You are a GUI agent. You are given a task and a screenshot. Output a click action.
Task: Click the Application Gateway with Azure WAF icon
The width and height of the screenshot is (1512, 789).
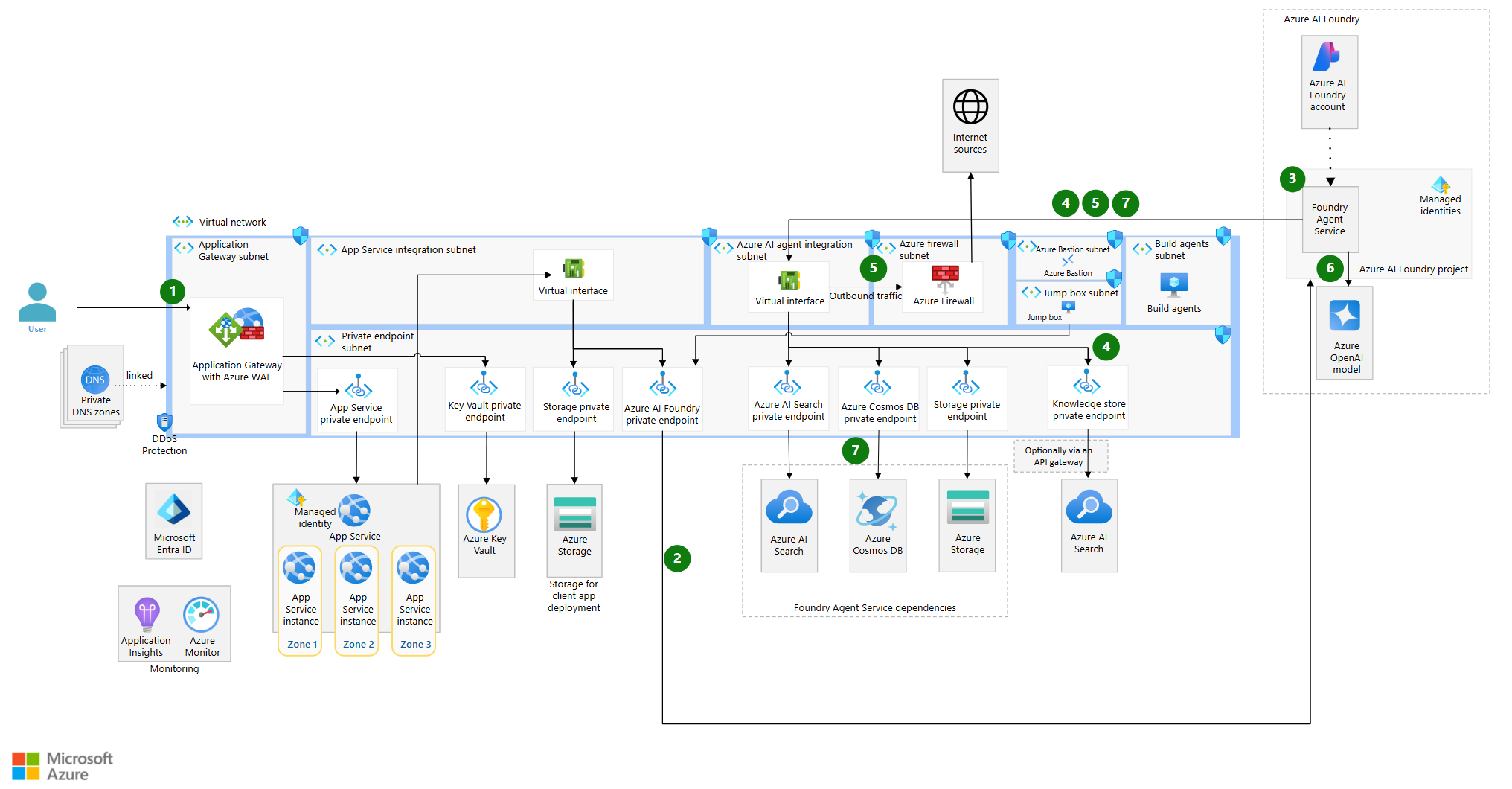click(237, 328)
